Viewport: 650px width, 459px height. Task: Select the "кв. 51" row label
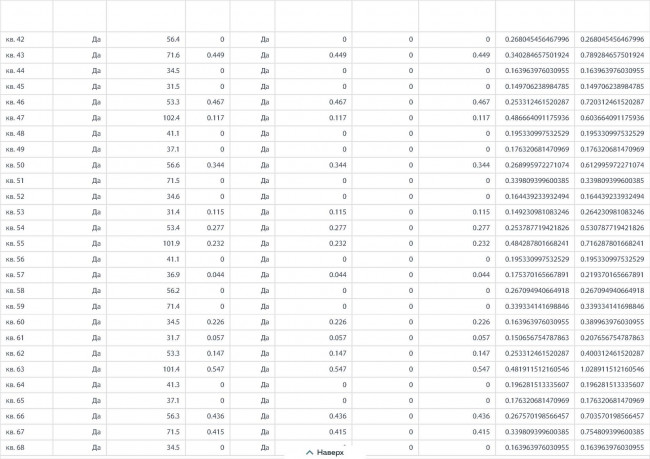(15, 181)
